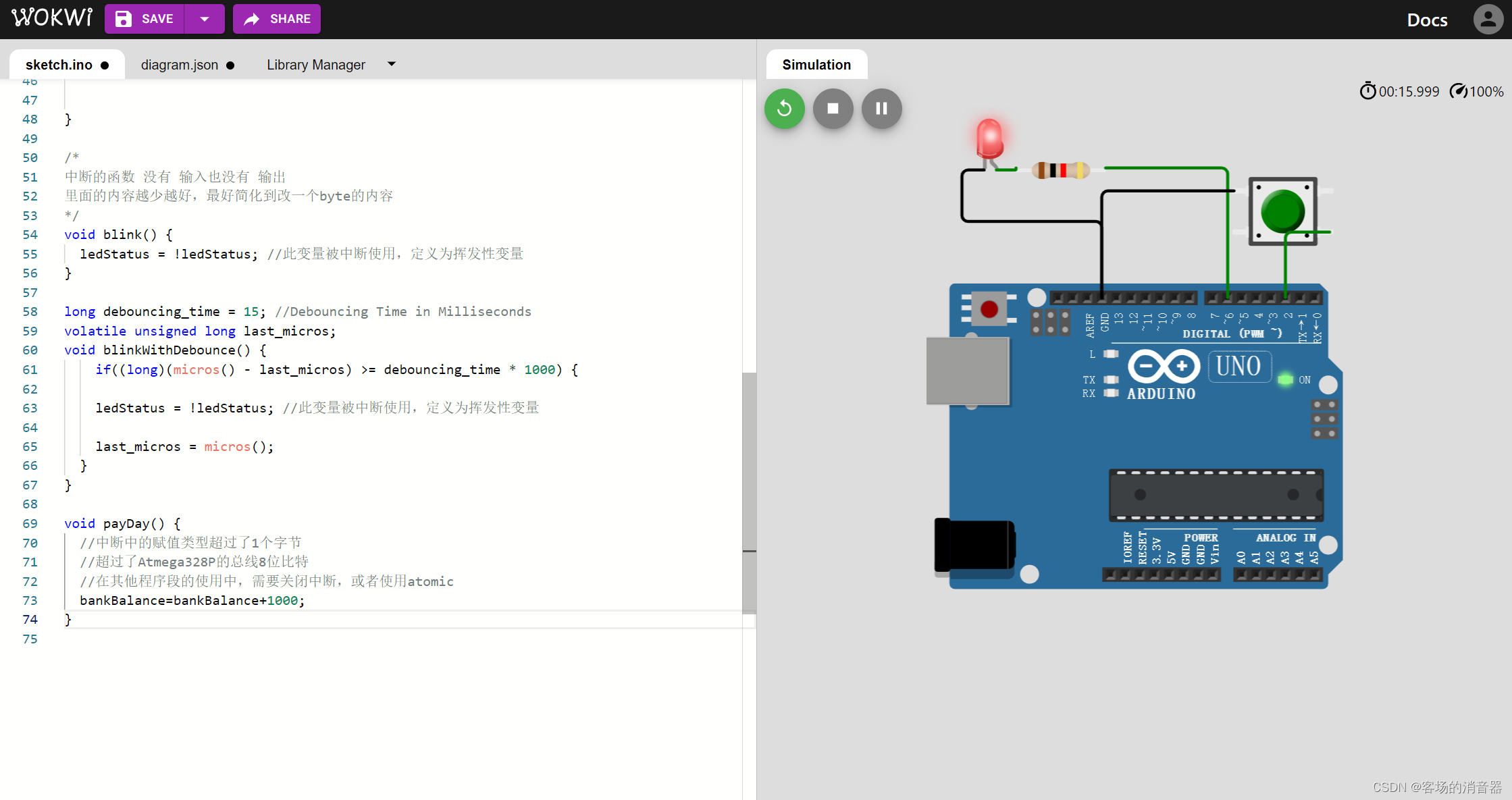Open the SAVE dropdown arrow
The width and height of the screenshot is (1512, 800).
(x=205, y=19)
